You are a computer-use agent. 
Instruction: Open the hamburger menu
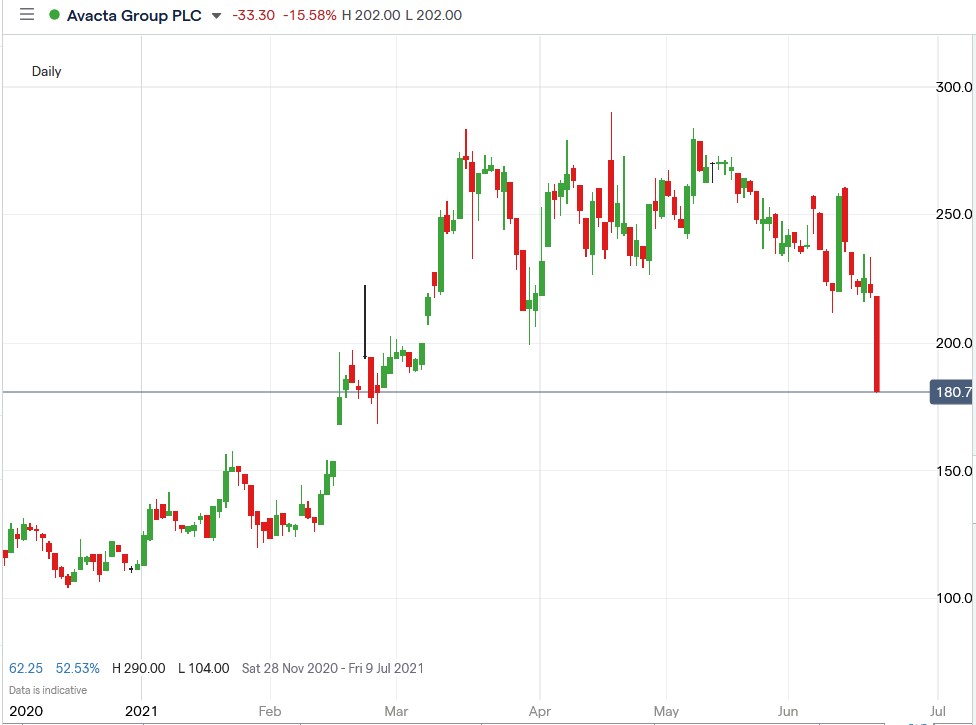26,14
